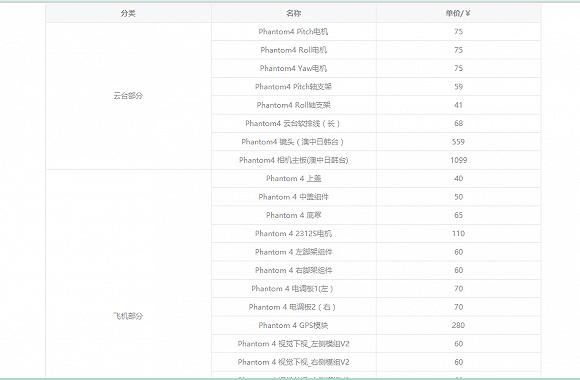580x380 pixels.
Task: Click the Phantom4 Roll轴支架 name cell
Action: 293,105
